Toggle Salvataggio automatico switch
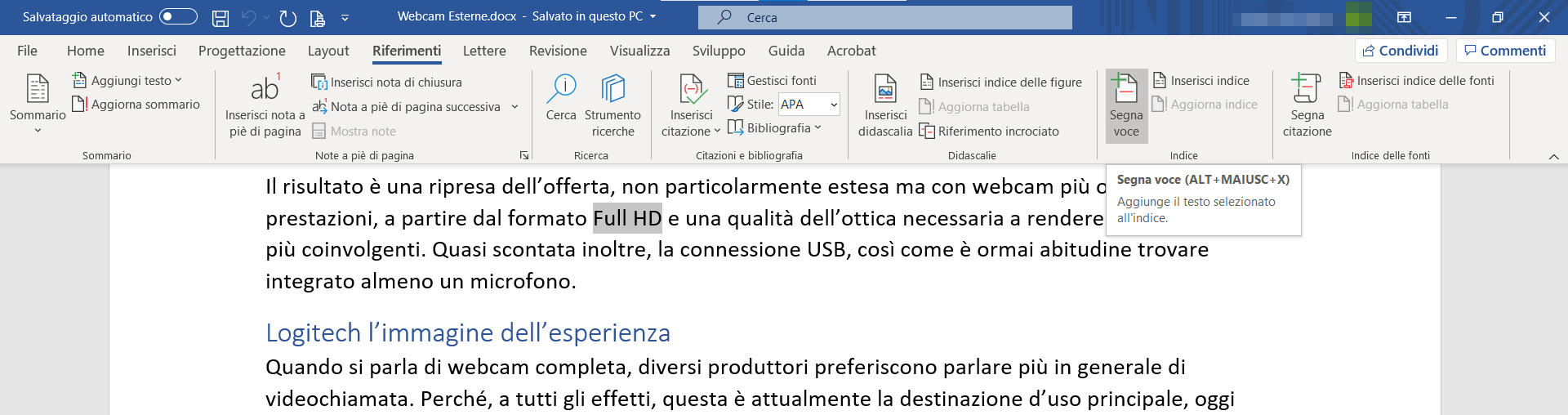 click(x=178, y=16)
